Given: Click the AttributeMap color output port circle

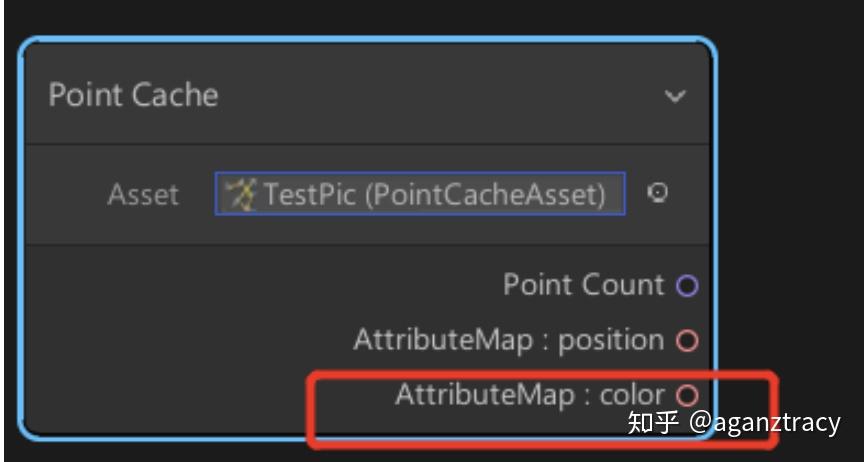Looking at the screenshot, I should (687, 395).
